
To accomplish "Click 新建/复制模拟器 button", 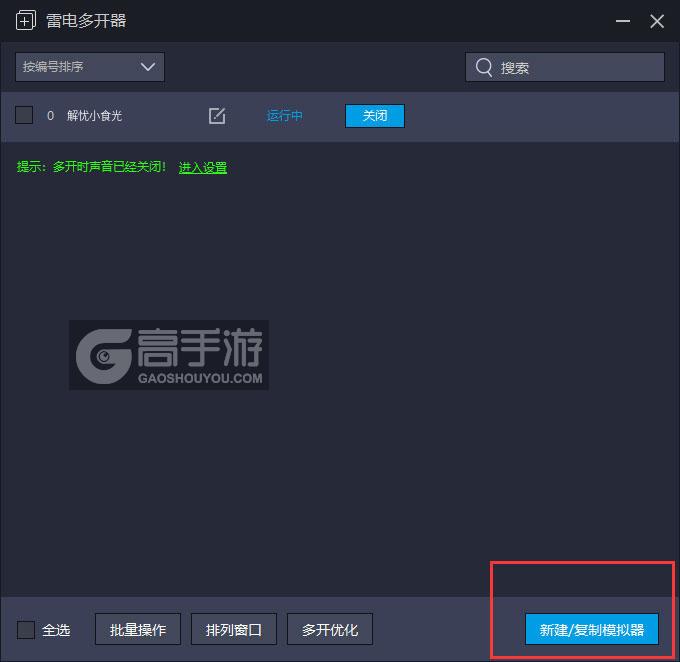I will (592, 629).
